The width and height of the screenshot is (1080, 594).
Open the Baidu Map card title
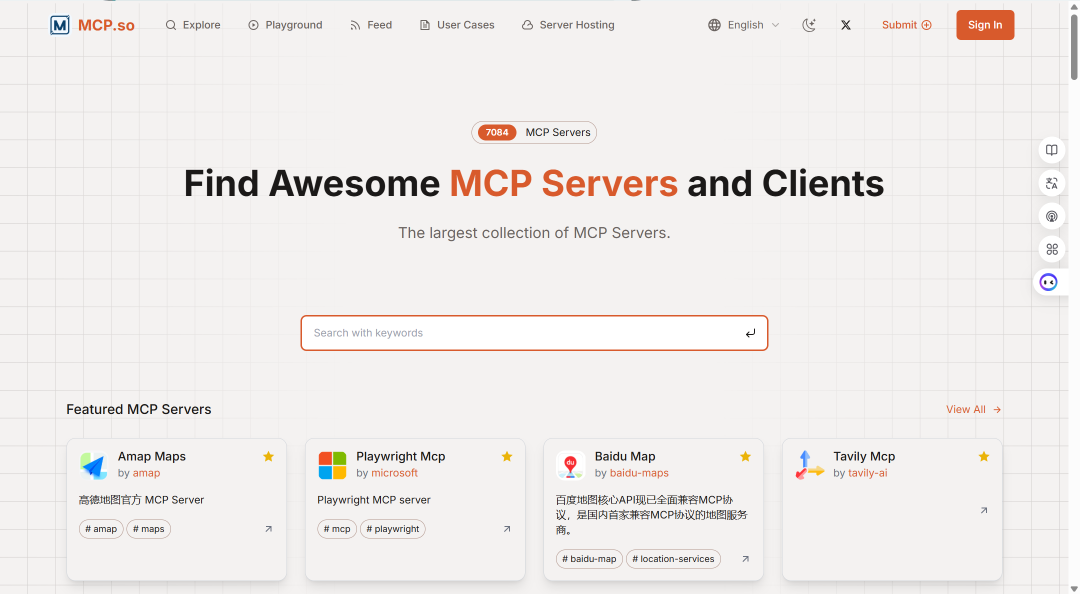[x=625, y=456]
